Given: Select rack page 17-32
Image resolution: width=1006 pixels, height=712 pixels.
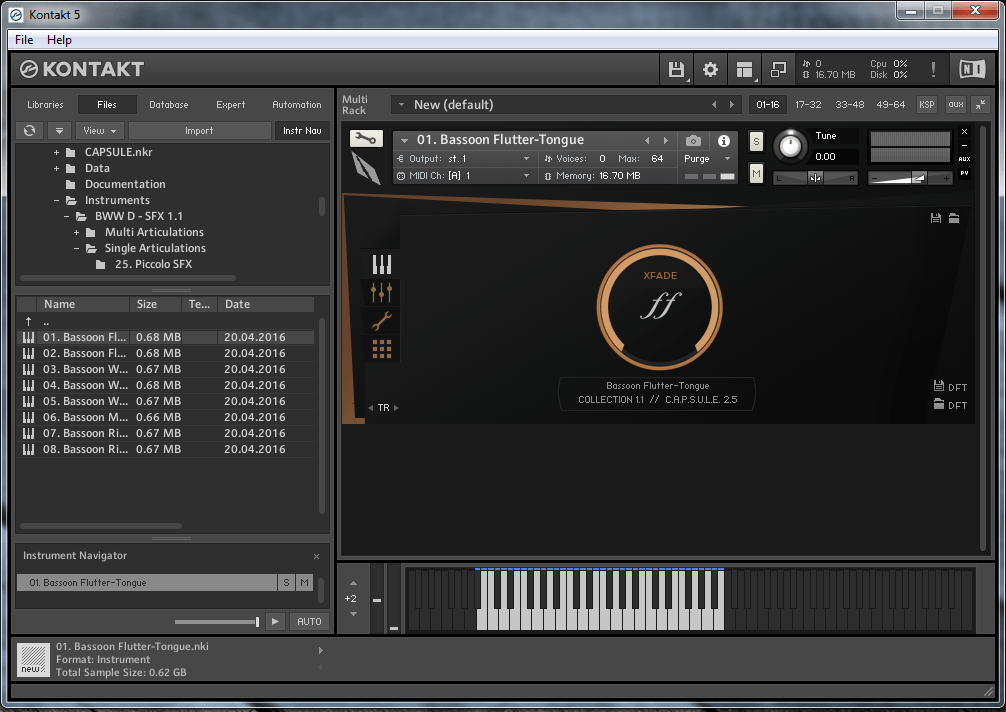Looking at the screenshot, I should coord(808,105).
